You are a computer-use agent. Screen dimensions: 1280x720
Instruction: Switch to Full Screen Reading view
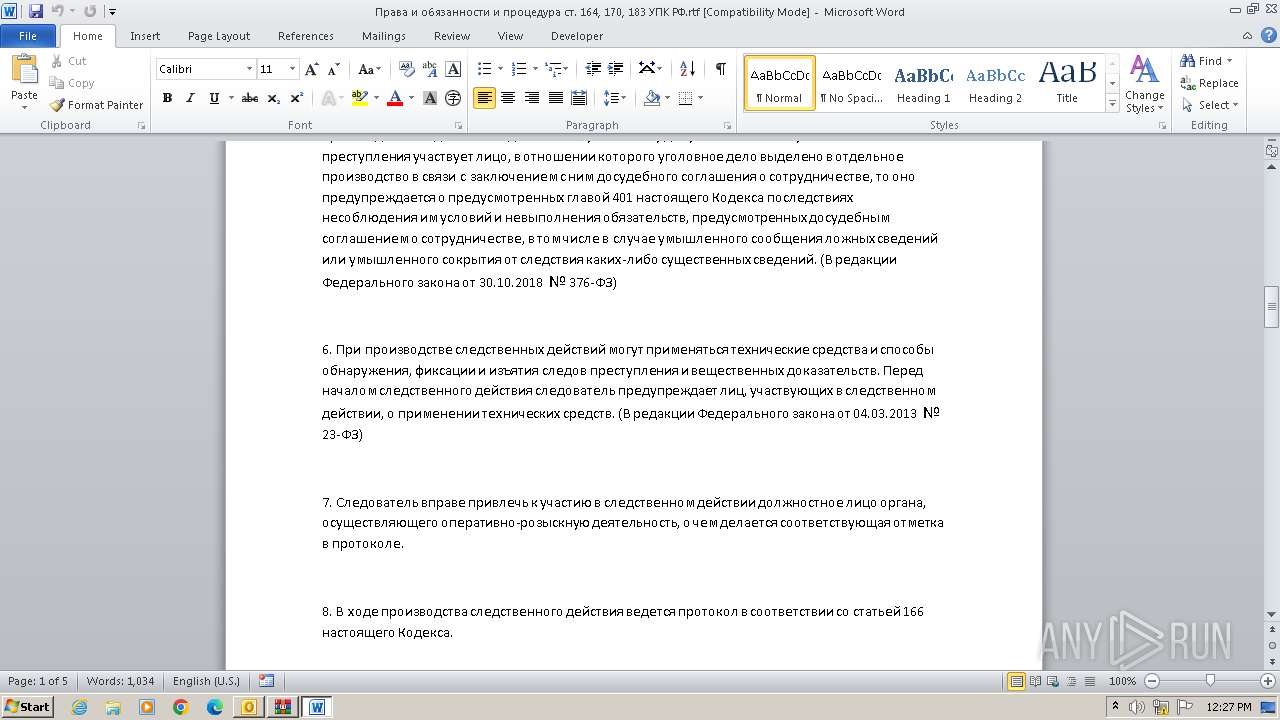(x=1035, y=681)
